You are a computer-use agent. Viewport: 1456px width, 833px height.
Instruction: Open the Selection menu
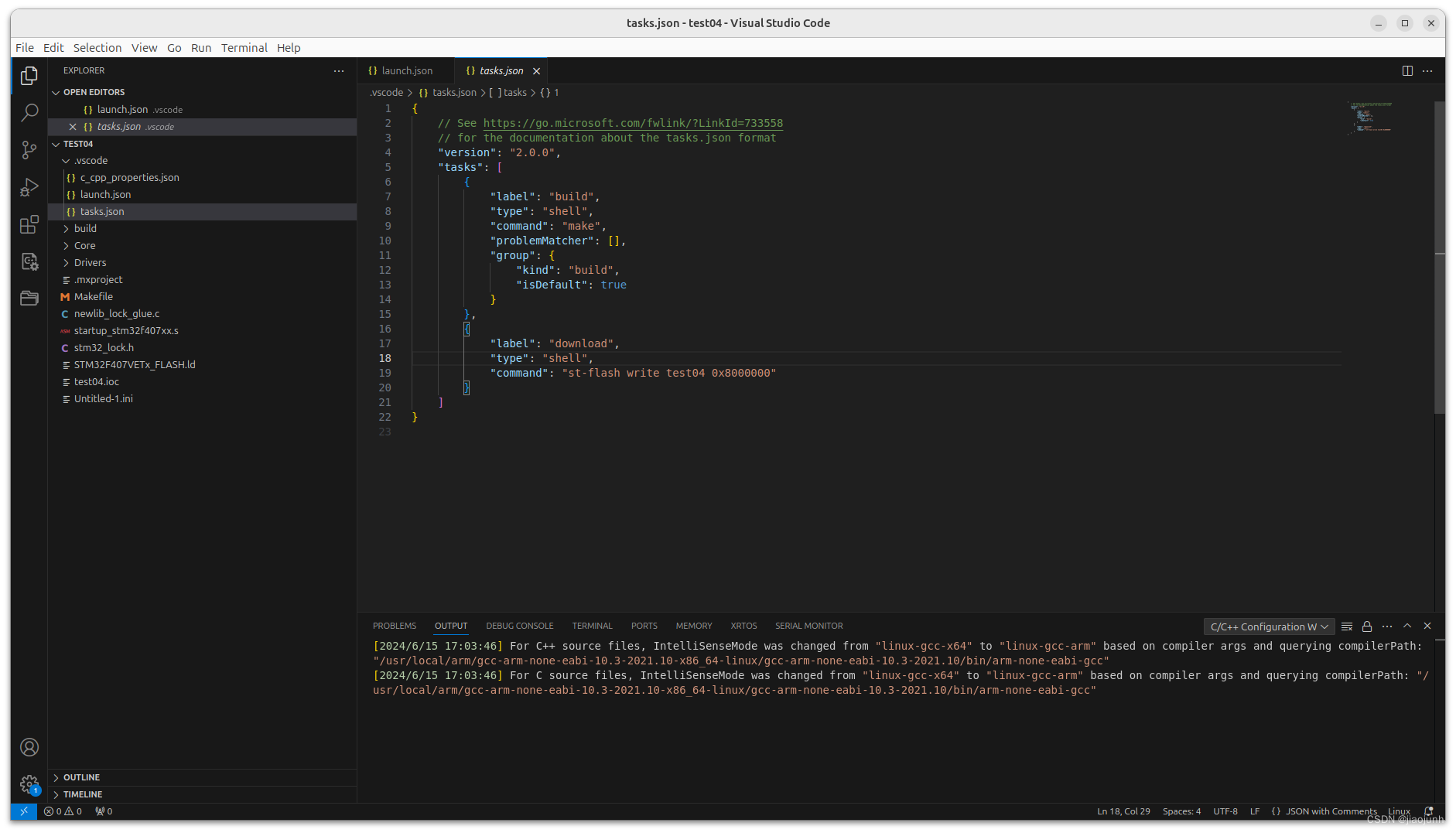point(97,48)
